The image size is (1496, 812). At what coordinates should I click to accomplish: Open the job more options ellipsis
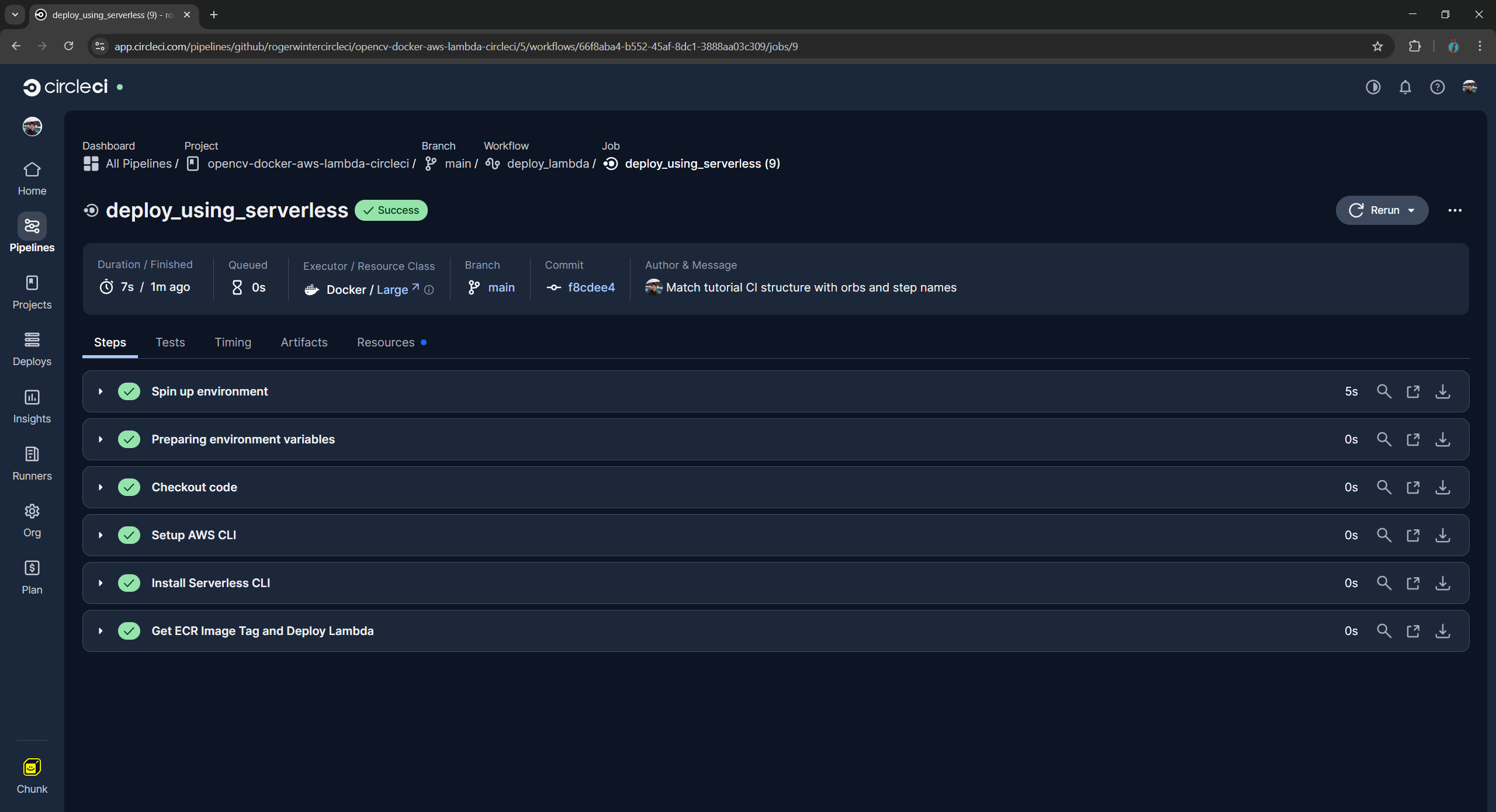point(1455,210)
